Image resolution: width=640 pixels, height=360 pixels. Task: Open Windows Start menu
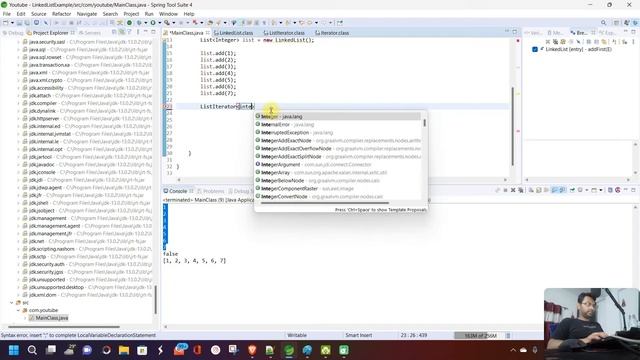point(13,350)
